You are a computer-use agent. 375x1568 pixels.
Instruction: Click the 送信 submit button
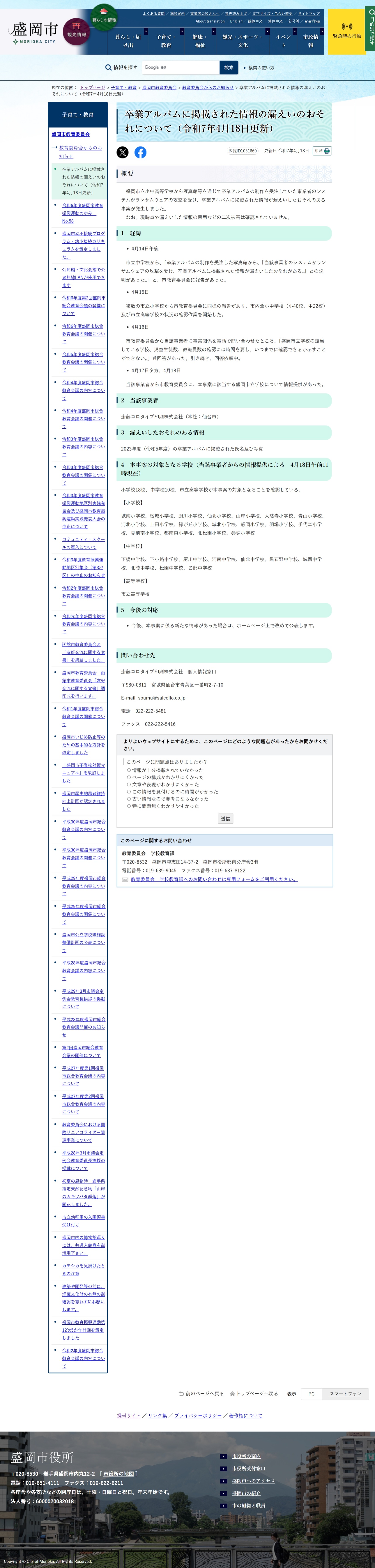(226, 819)
